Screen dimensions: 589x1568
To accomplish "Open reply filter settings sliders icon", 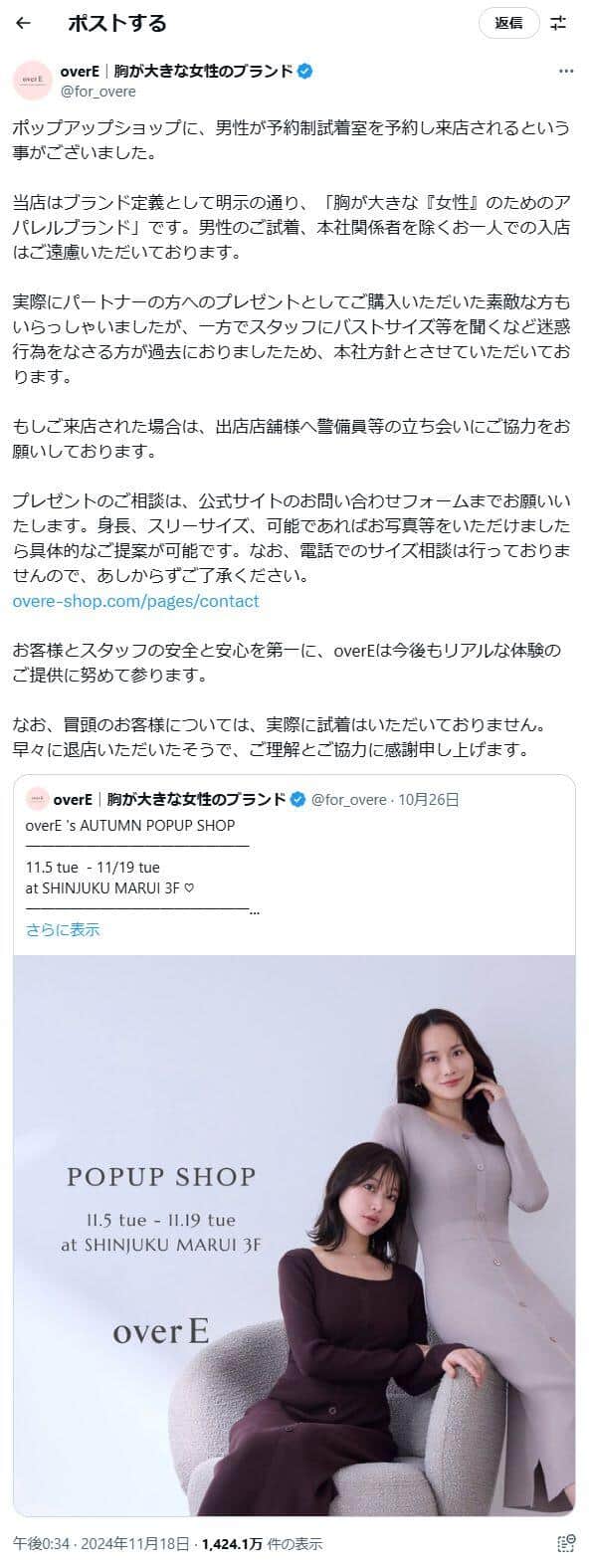I will (559, 23).
